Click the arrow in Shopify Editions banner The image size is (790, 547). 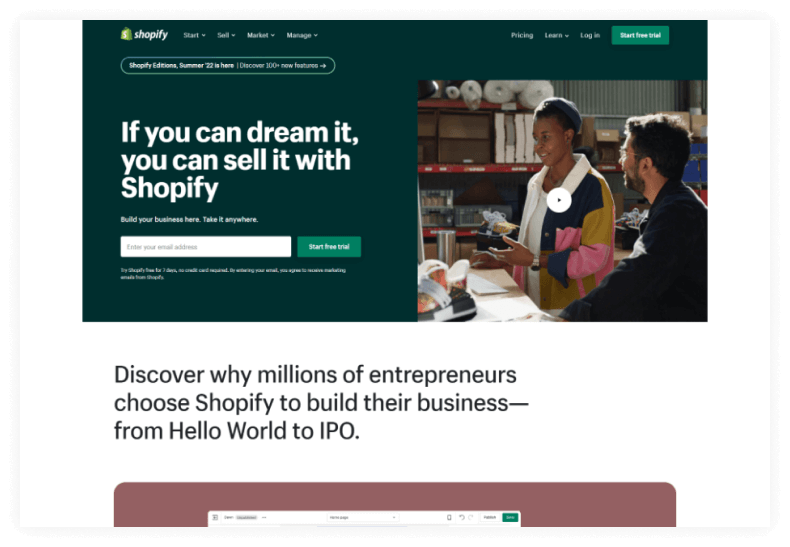[x=323, y=65]
